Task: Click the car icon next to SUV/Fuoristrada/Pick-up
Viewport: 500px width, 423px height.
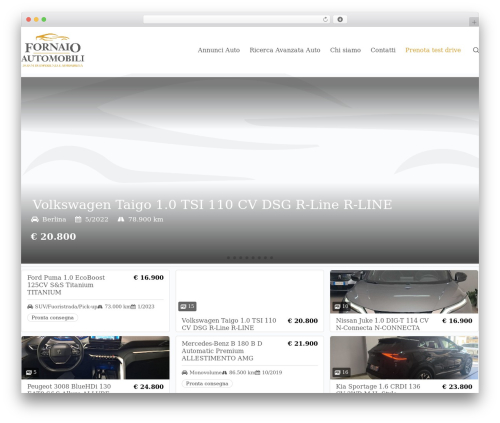Action: click(x=30, y=307)
